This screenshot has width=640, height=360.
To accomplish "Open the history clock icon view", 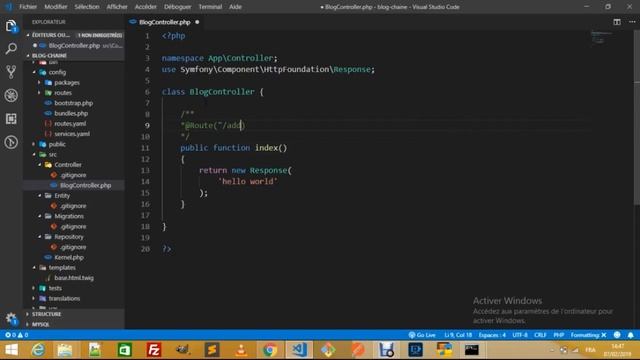I will click(x=11, y=142).
